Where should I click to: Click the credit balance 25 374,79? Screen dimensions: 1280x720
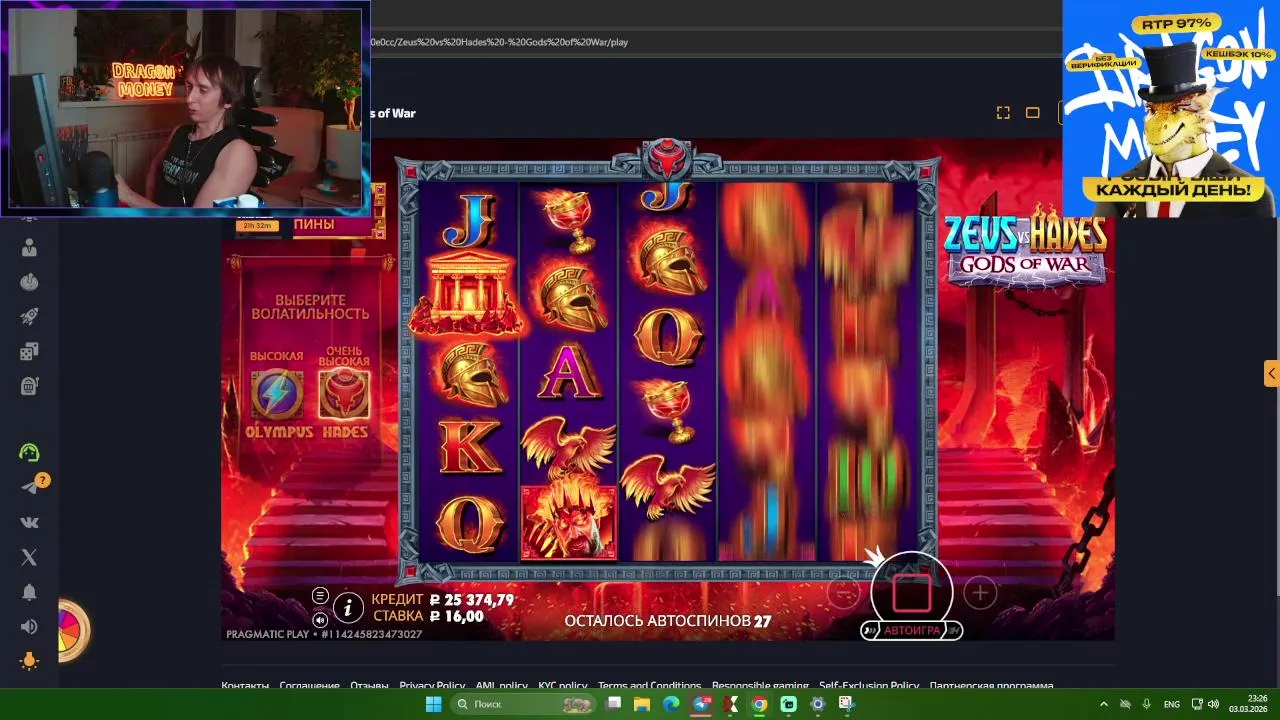471,600
